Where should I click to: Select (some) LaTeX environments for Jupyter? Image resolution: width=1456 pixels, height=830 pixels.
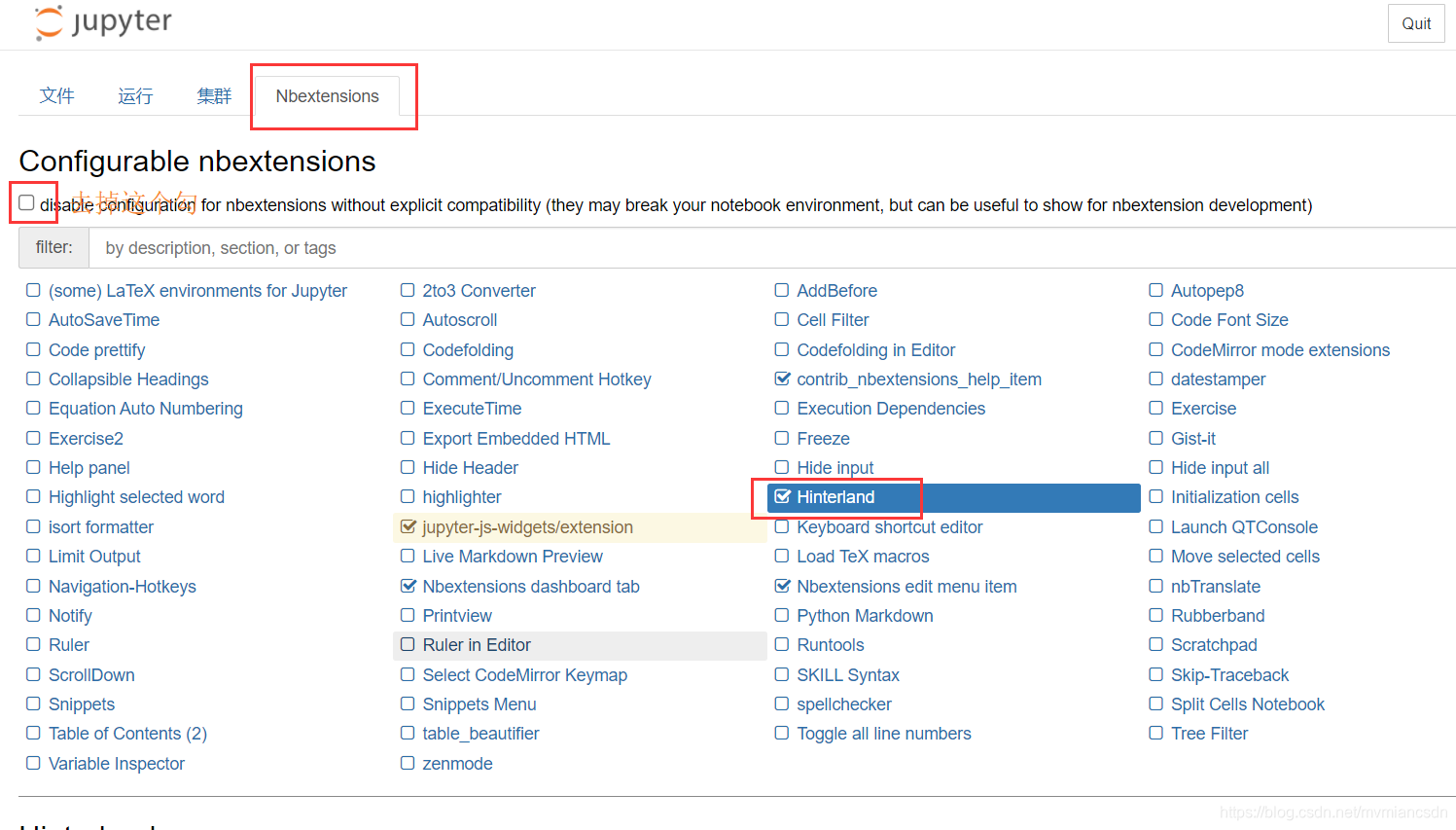pyautogui.click(x=197, y=291)
